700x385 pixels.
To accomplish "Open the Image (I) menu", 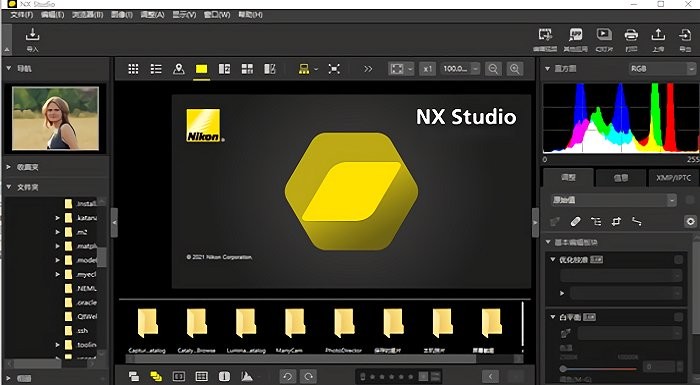I will [x=121, y=15].
